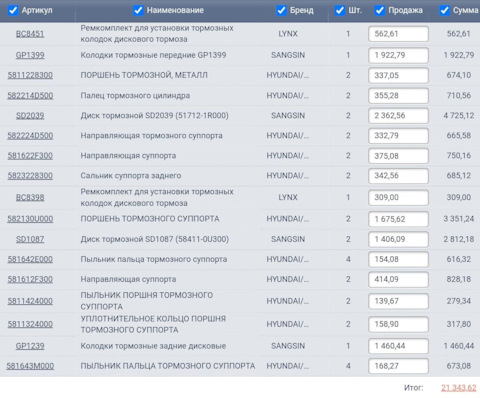Edit sale price field 332,79
480x398 pixels.
pyautogui.click(x=398, y=136)
